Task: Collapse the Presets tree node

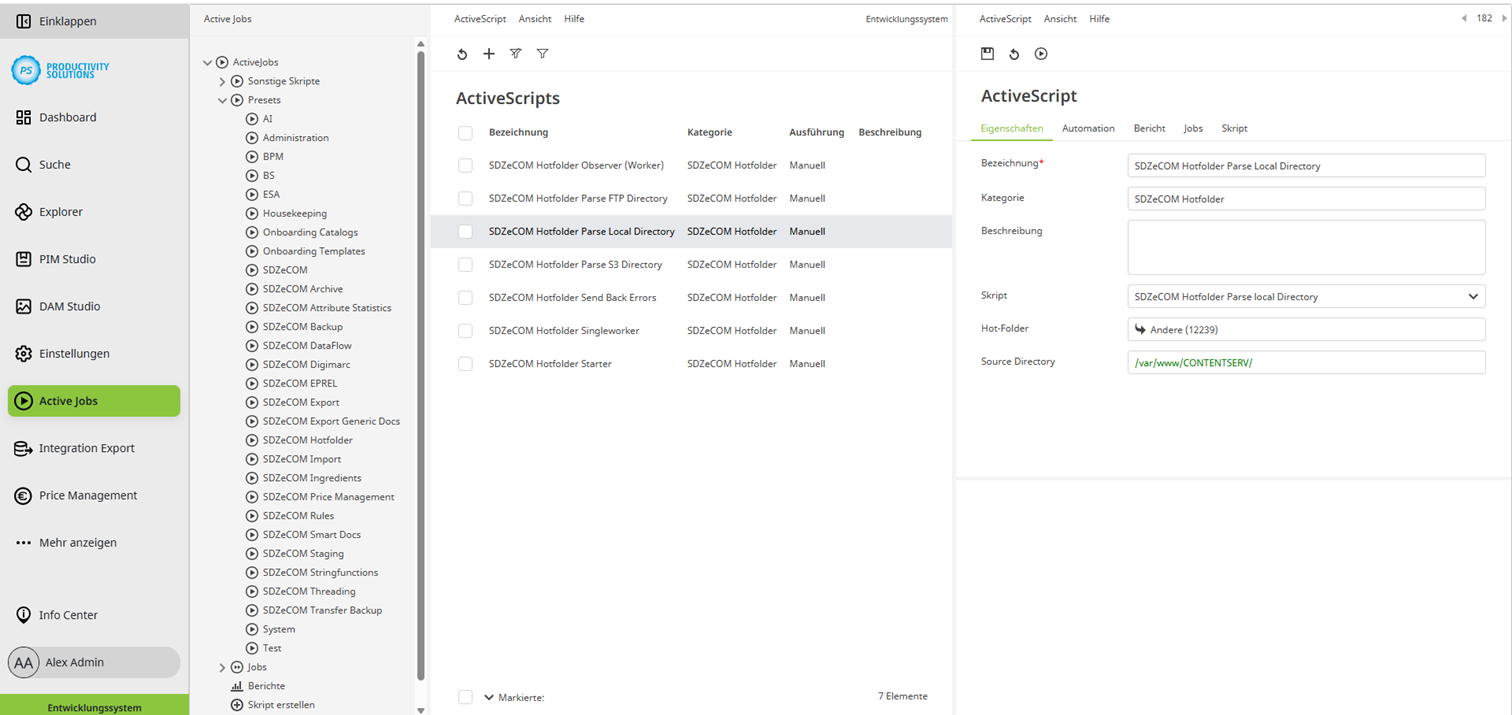Action: pos(222,99)
